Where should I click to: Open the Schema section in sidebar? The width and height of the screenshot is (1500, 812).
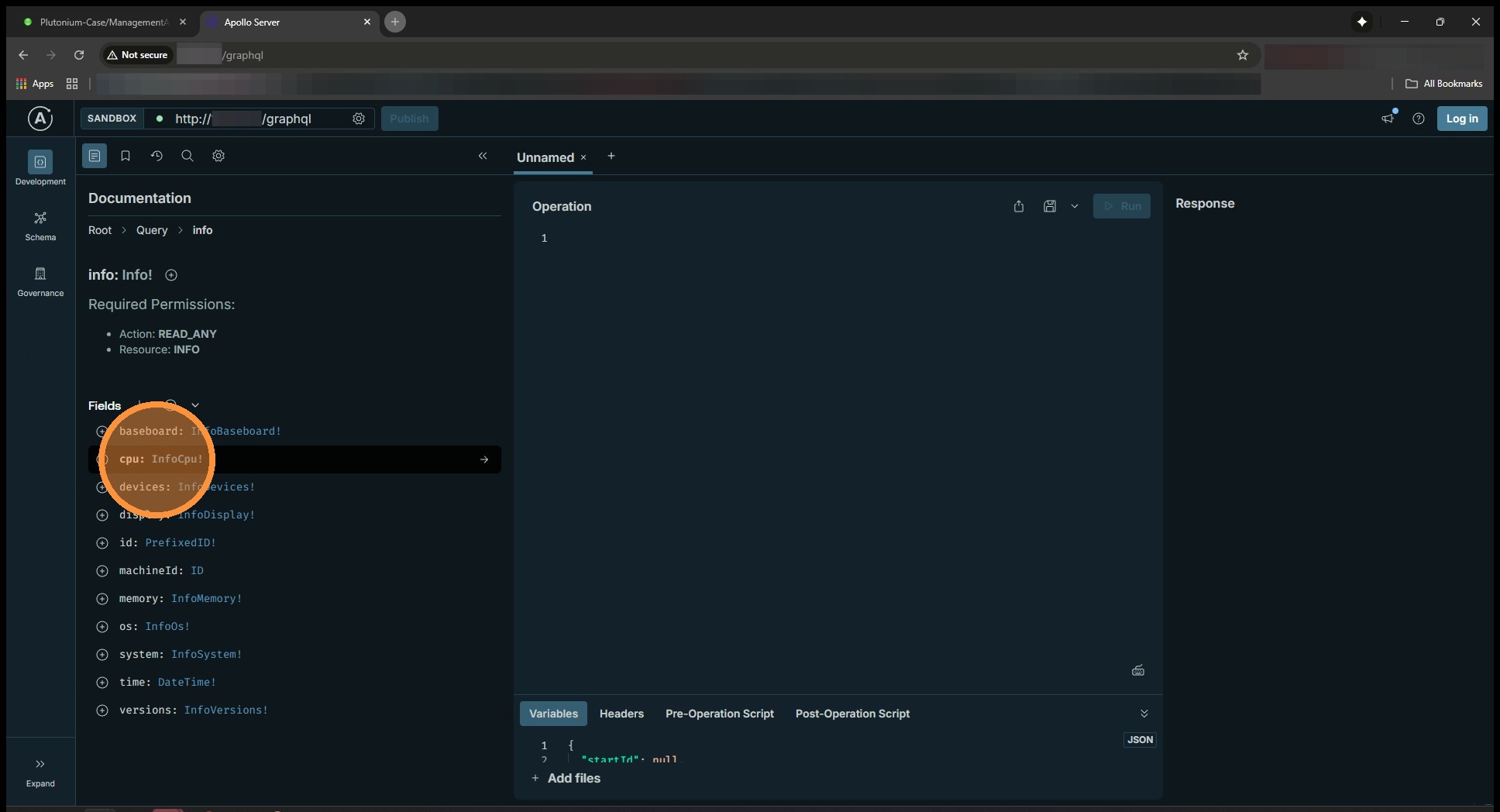click(x=40, y=225)
